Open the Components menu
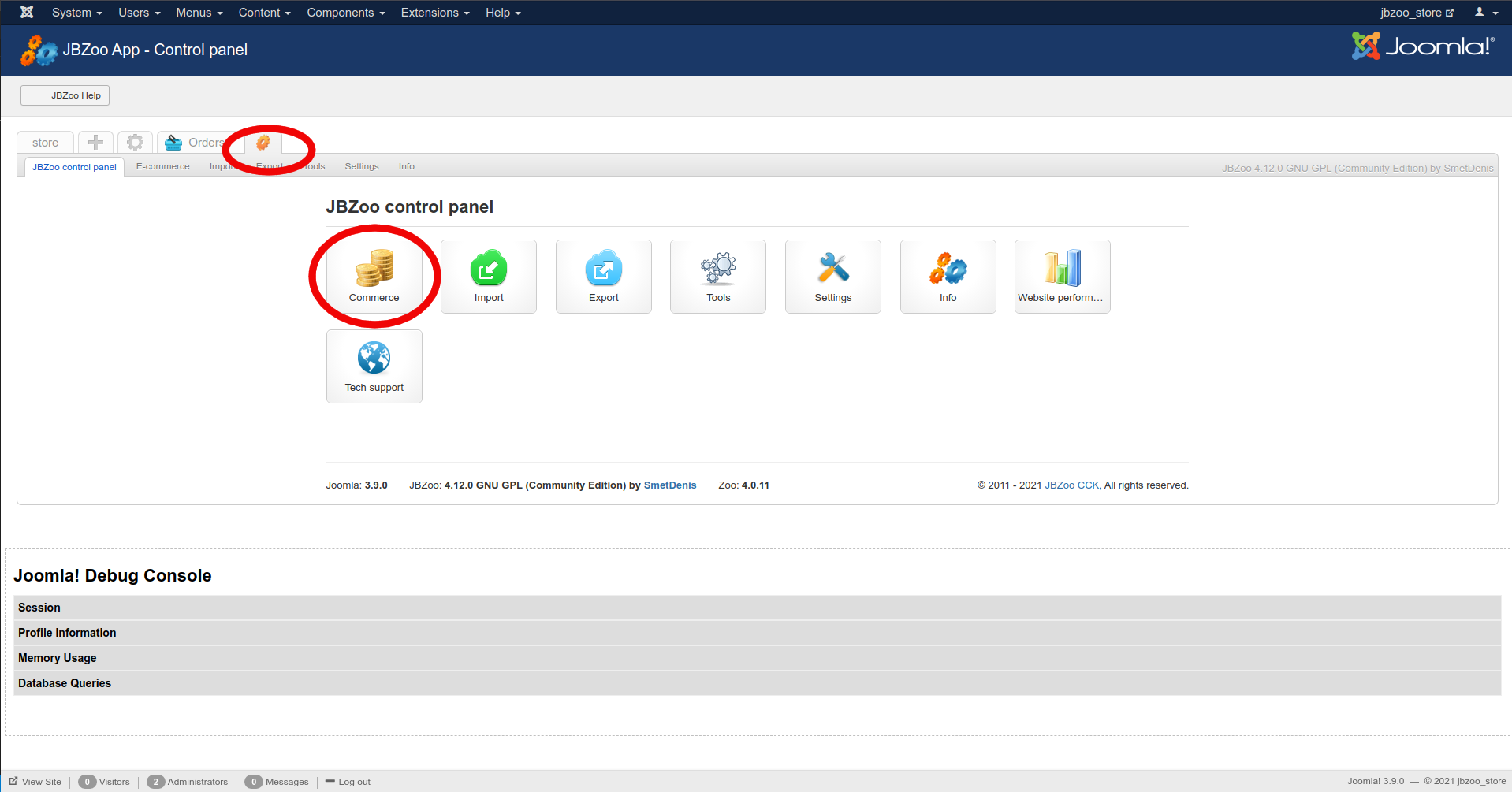1512x792 pixels. 346,13
